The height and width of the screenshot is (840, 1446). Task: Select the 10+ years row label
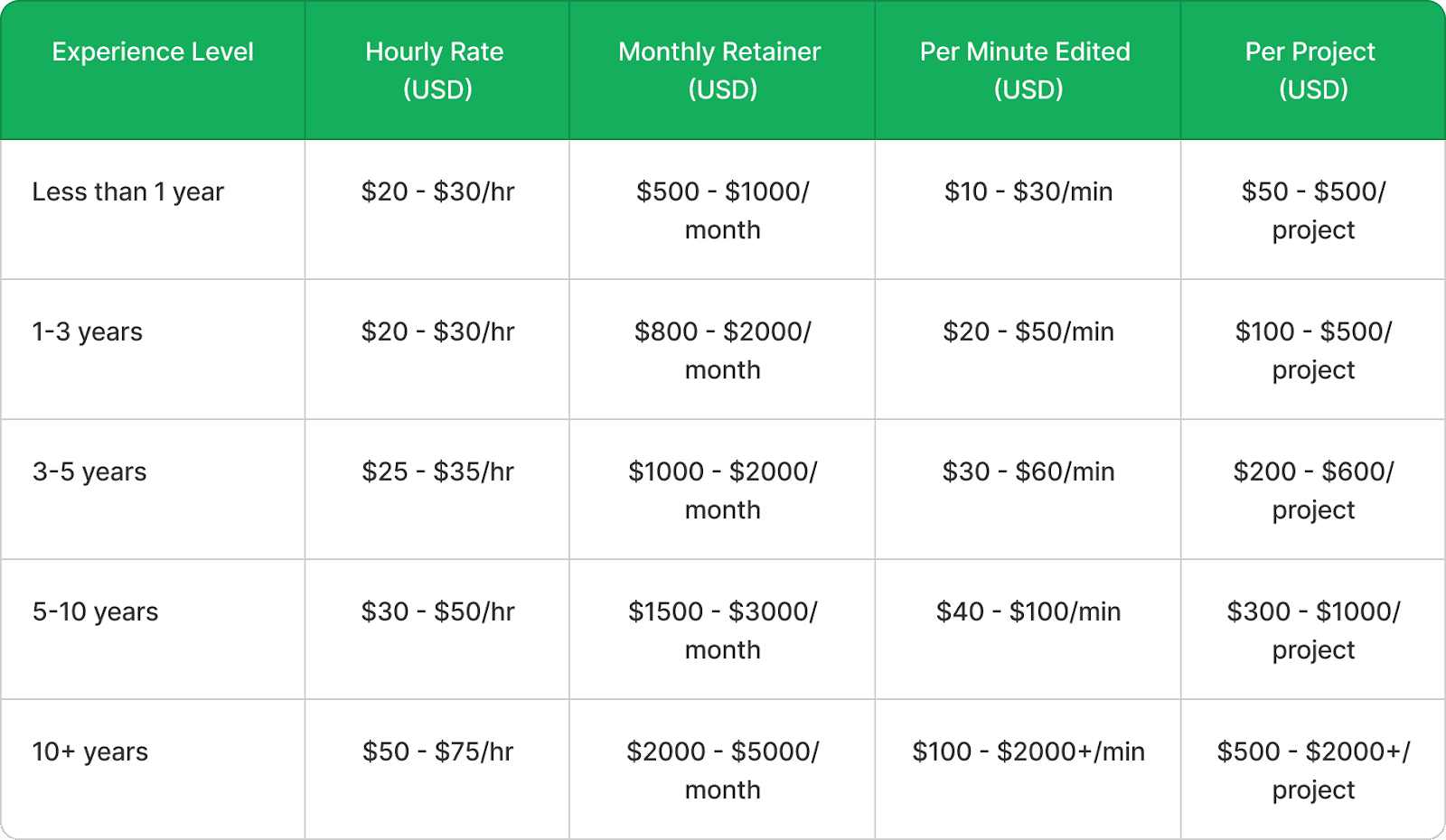(90, 752)
